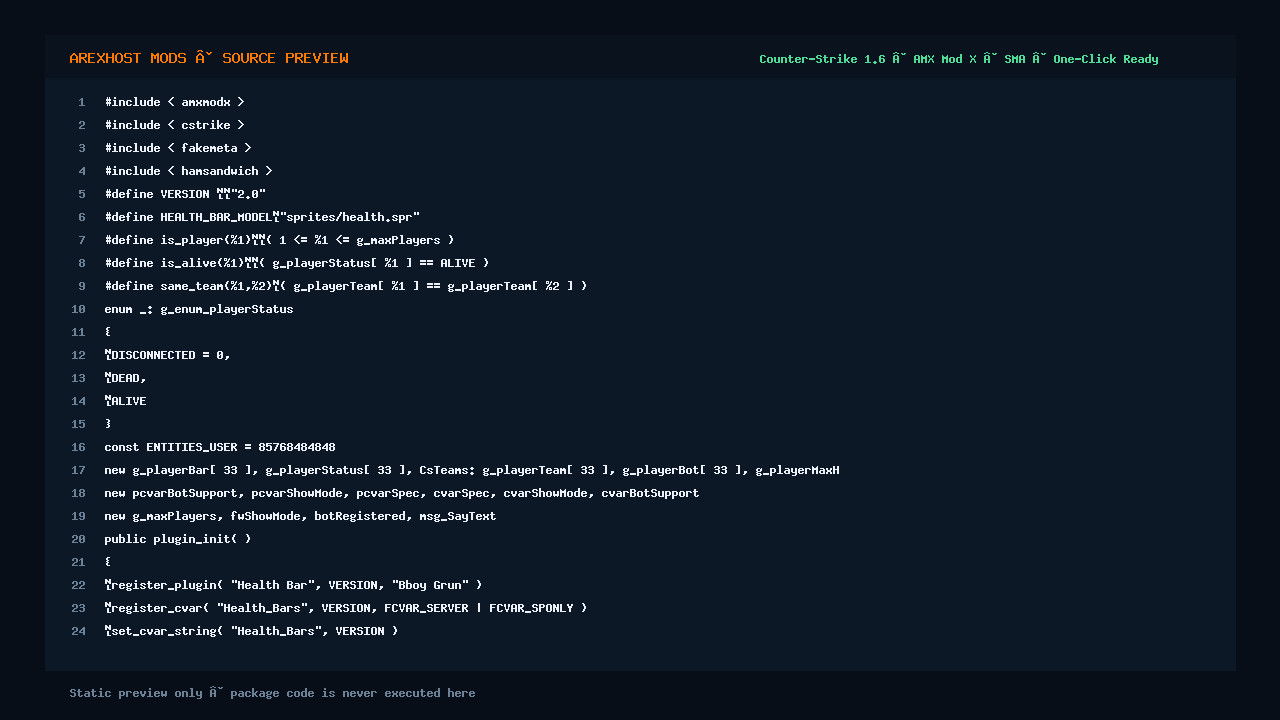
Task: Click the '#define same_team(%1,%2)' code line
Action: 346,286
